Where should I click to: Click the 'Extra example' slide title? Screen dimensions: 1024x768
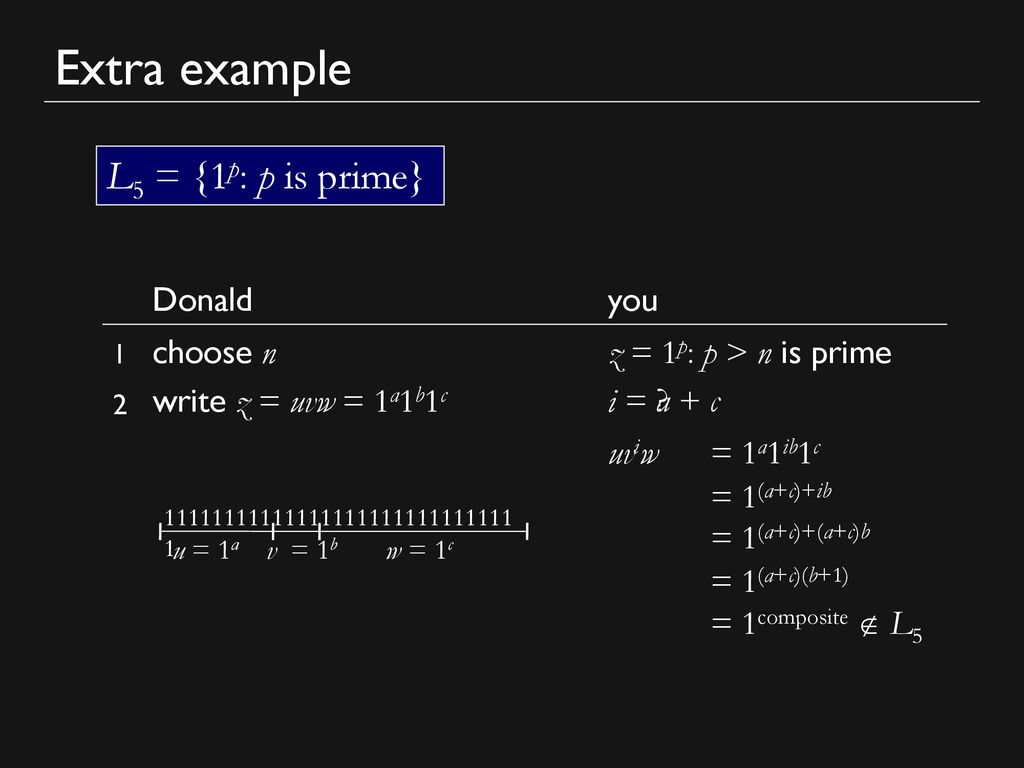pyautogui.click(x=203, y=69)
